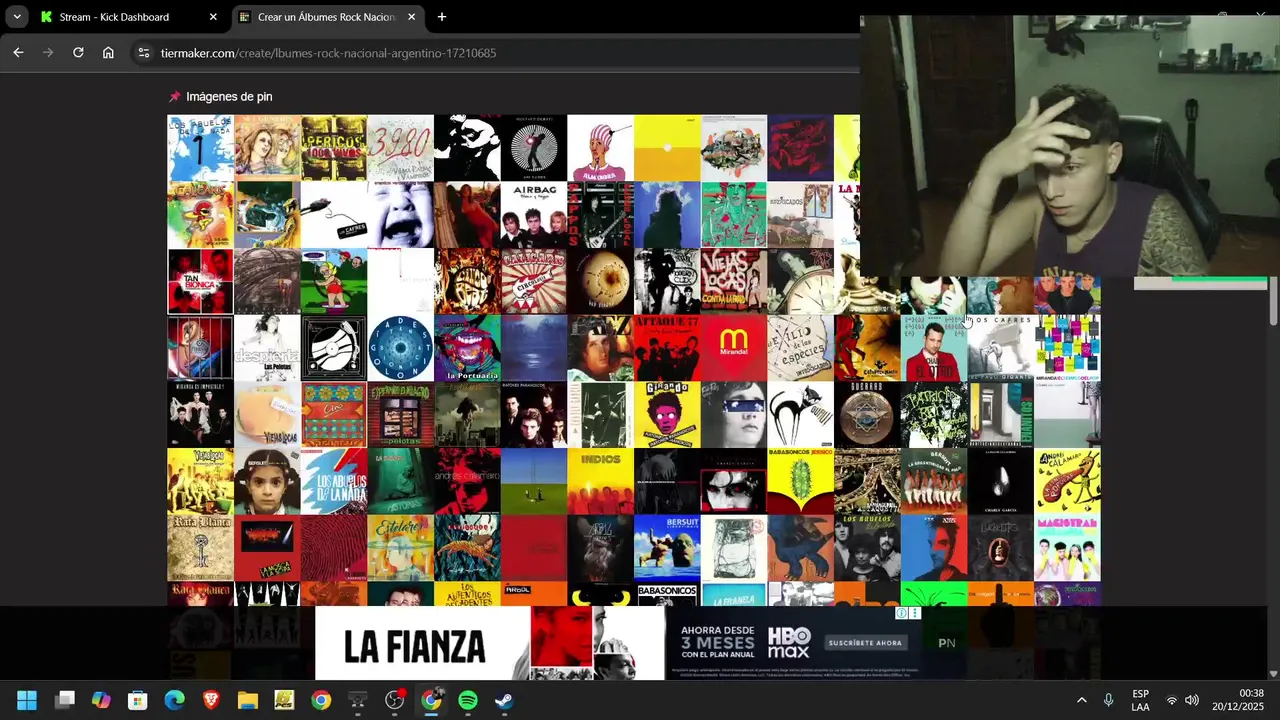This screenshot has width=1280, height=720.
Task: Select the red Miranda! M cover
Action: click(x=734, y=348)
